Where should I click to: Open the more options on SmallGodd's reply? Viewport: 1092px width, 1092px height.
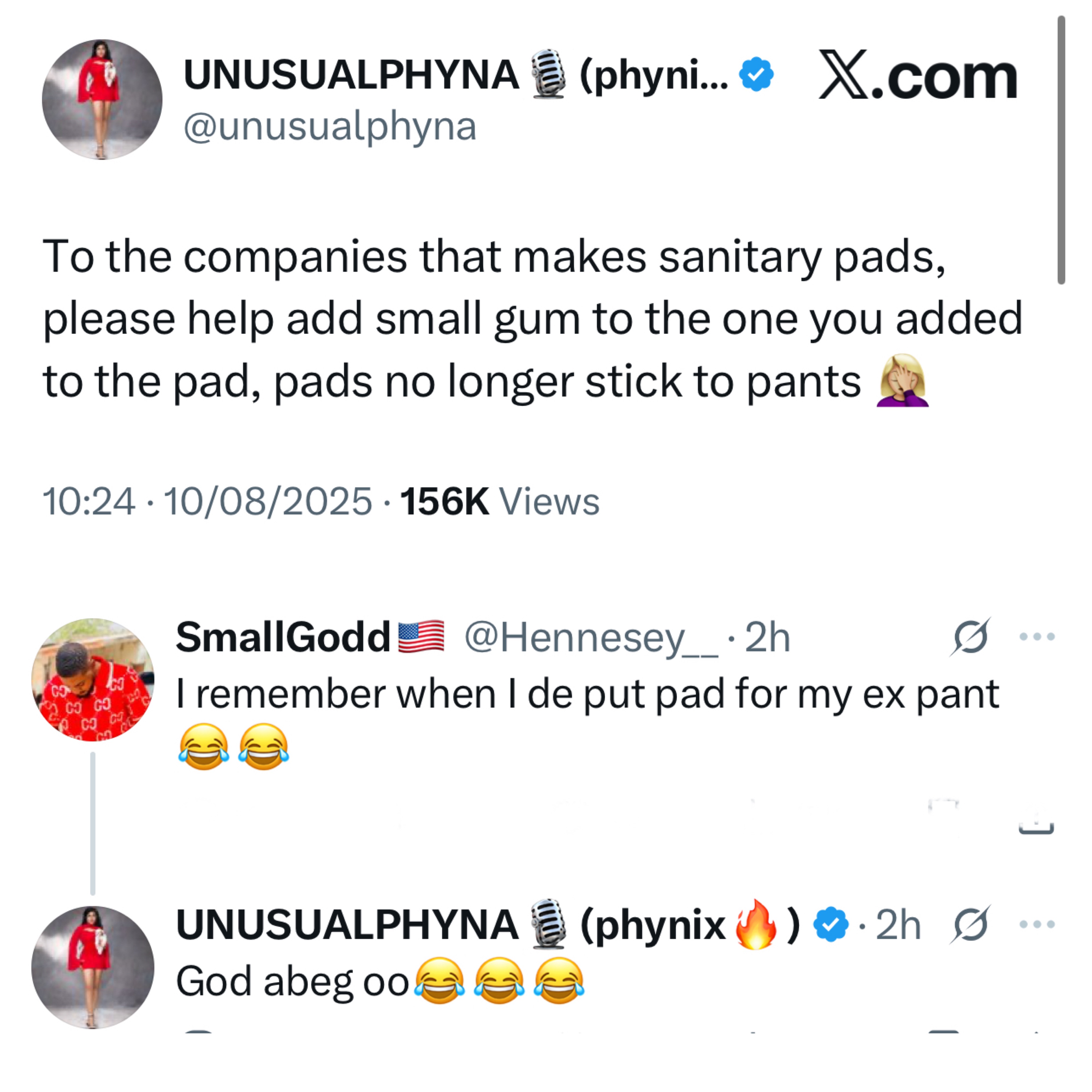(1037, 637)
